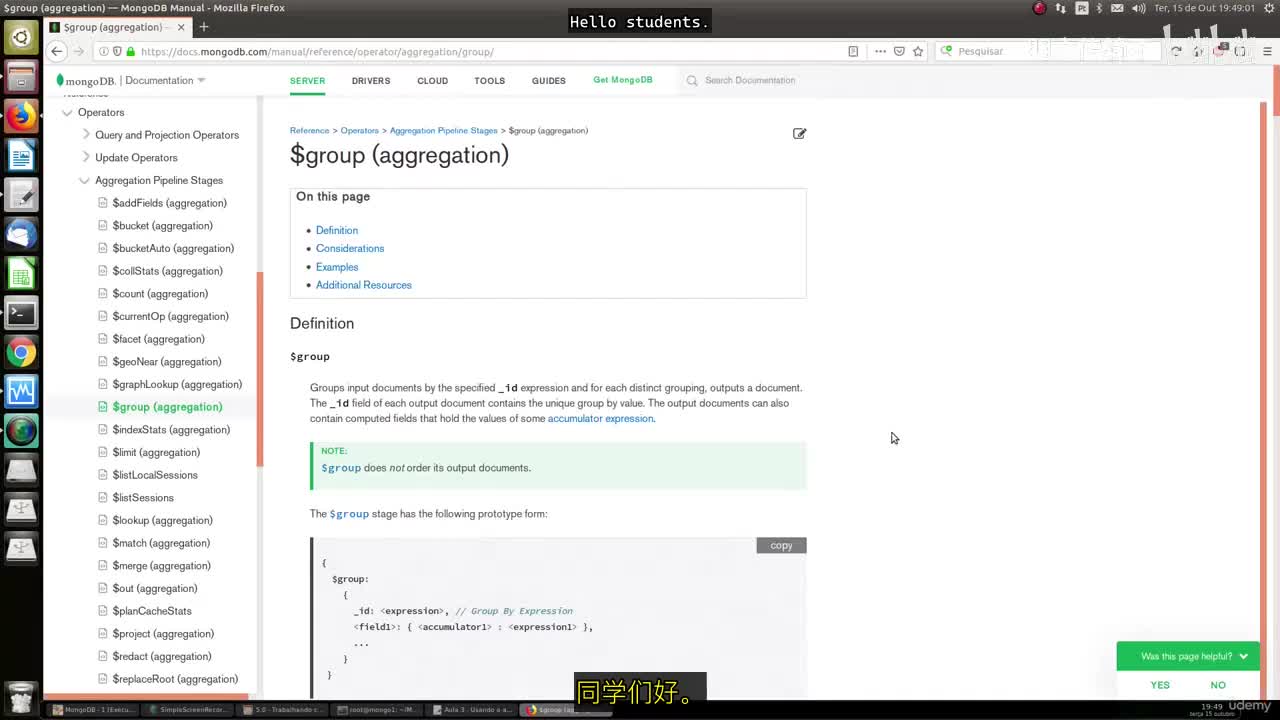Launch the Terminal from the dock
Image resolution: width=1280 pixels, height=720 pixels.
21,313
